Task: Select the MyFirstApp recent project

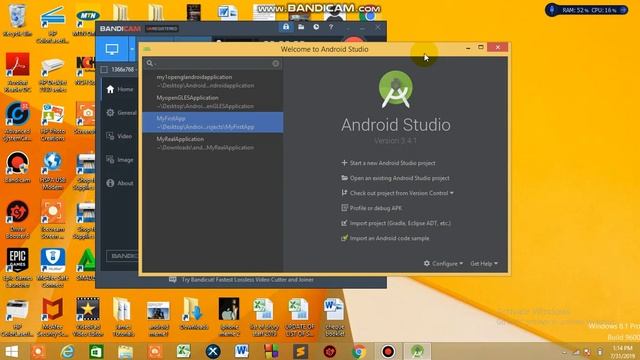Action: click(x=212, y=122)
